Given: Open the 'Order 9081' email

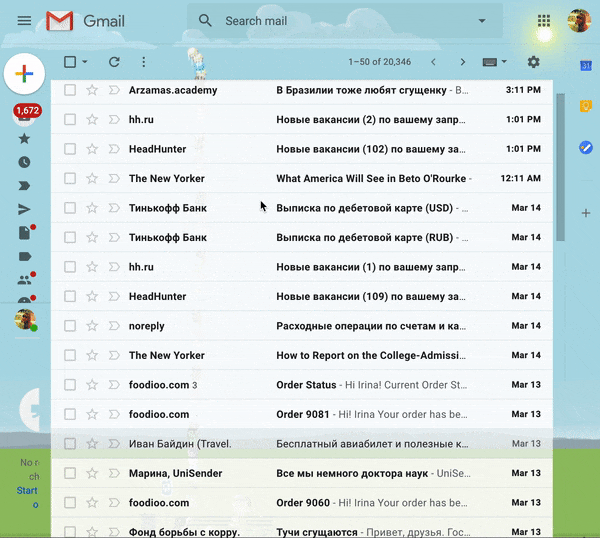Looking at the screenshot, I should (302, 414).
